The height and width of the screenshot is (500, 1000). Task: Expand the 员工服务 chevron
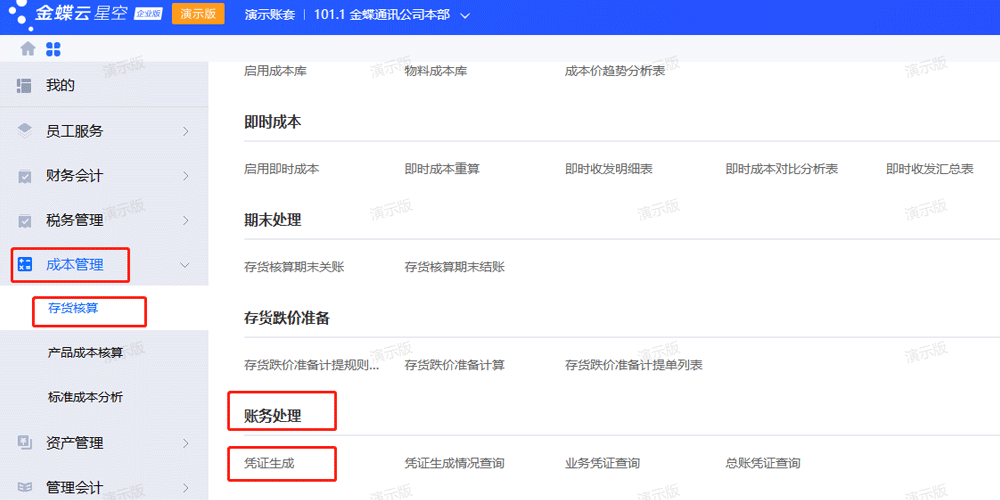186,131
